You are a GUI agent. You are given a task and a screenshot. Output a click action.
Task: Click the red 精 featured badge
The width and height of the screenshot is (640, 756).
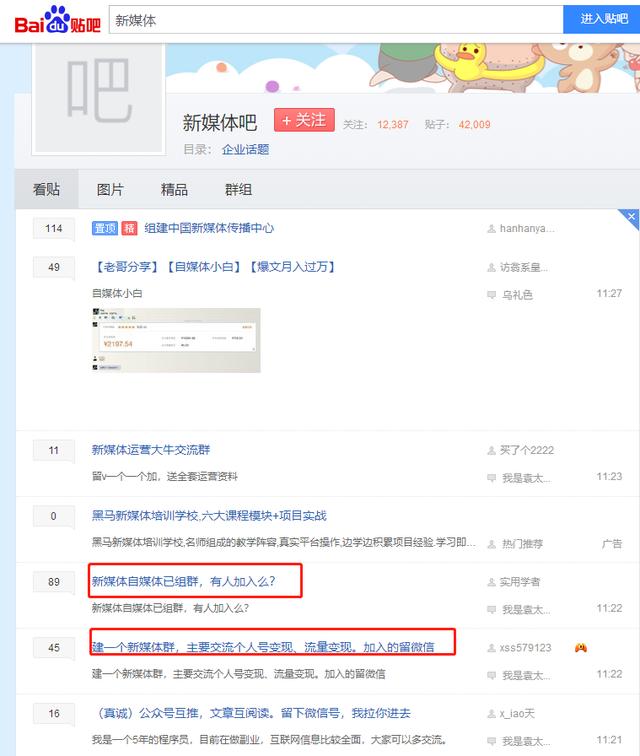(129, 228)
